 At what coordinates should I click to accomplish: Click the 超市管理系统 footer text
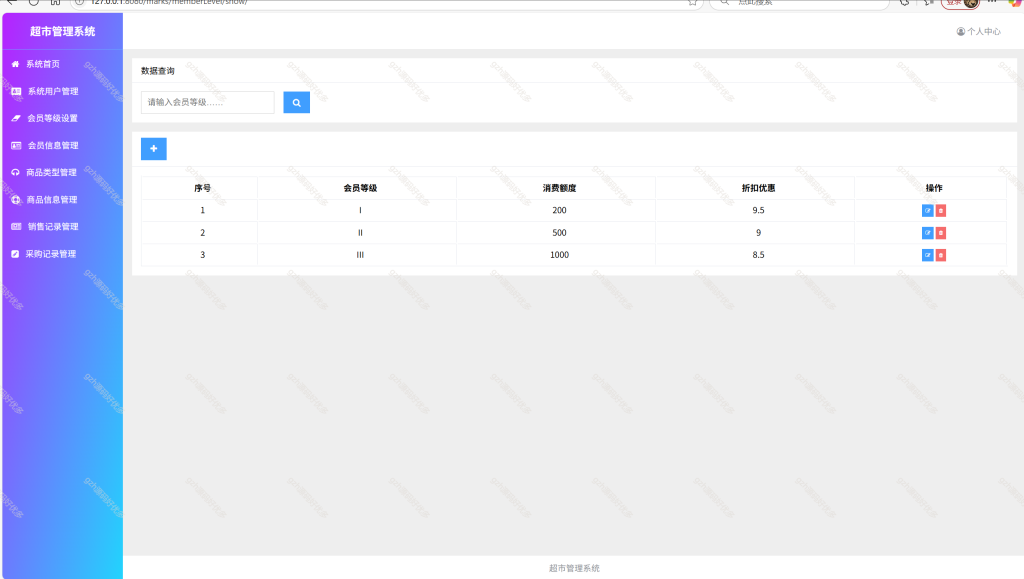coord(574,568)
